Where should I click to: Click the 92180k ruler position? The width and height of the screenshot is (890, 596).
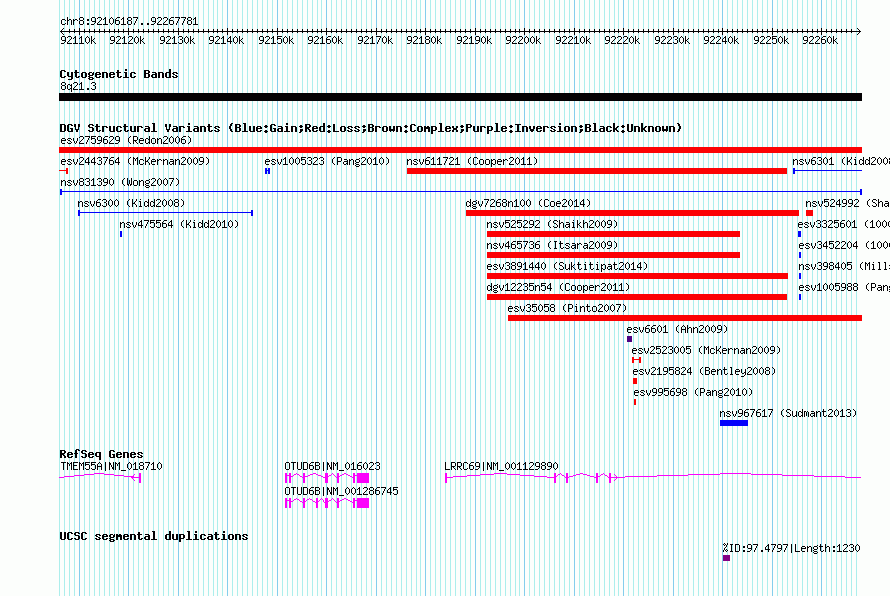424,40
